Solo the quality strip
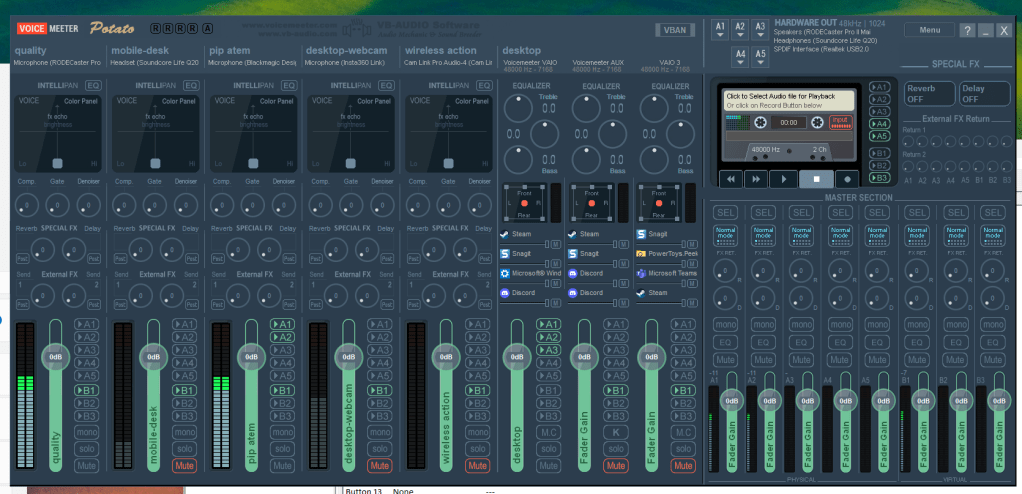1022x494 pixels. [x=87, y=449]
